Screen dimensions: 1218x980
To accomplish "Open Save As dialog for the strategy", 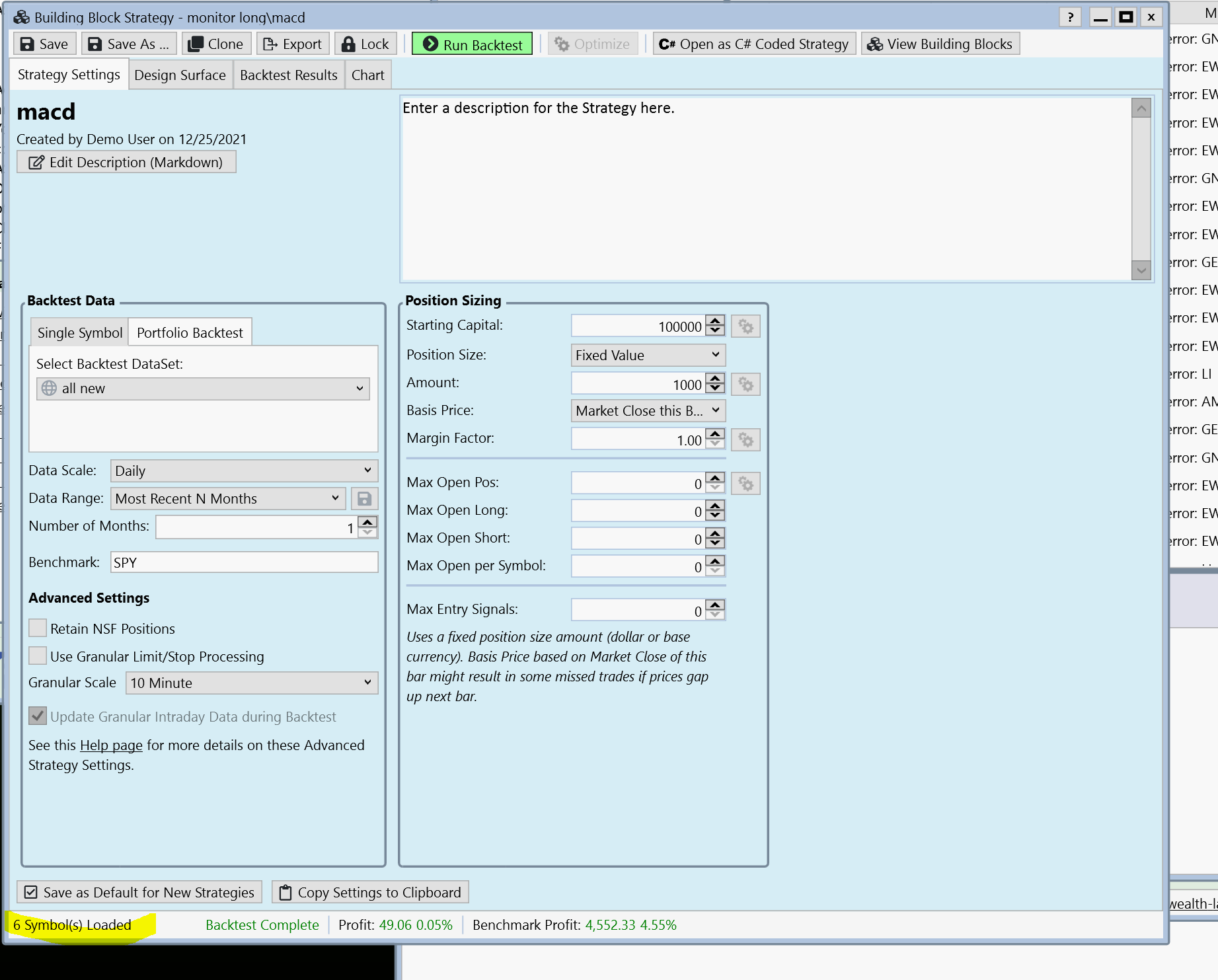I will [129, 44].
